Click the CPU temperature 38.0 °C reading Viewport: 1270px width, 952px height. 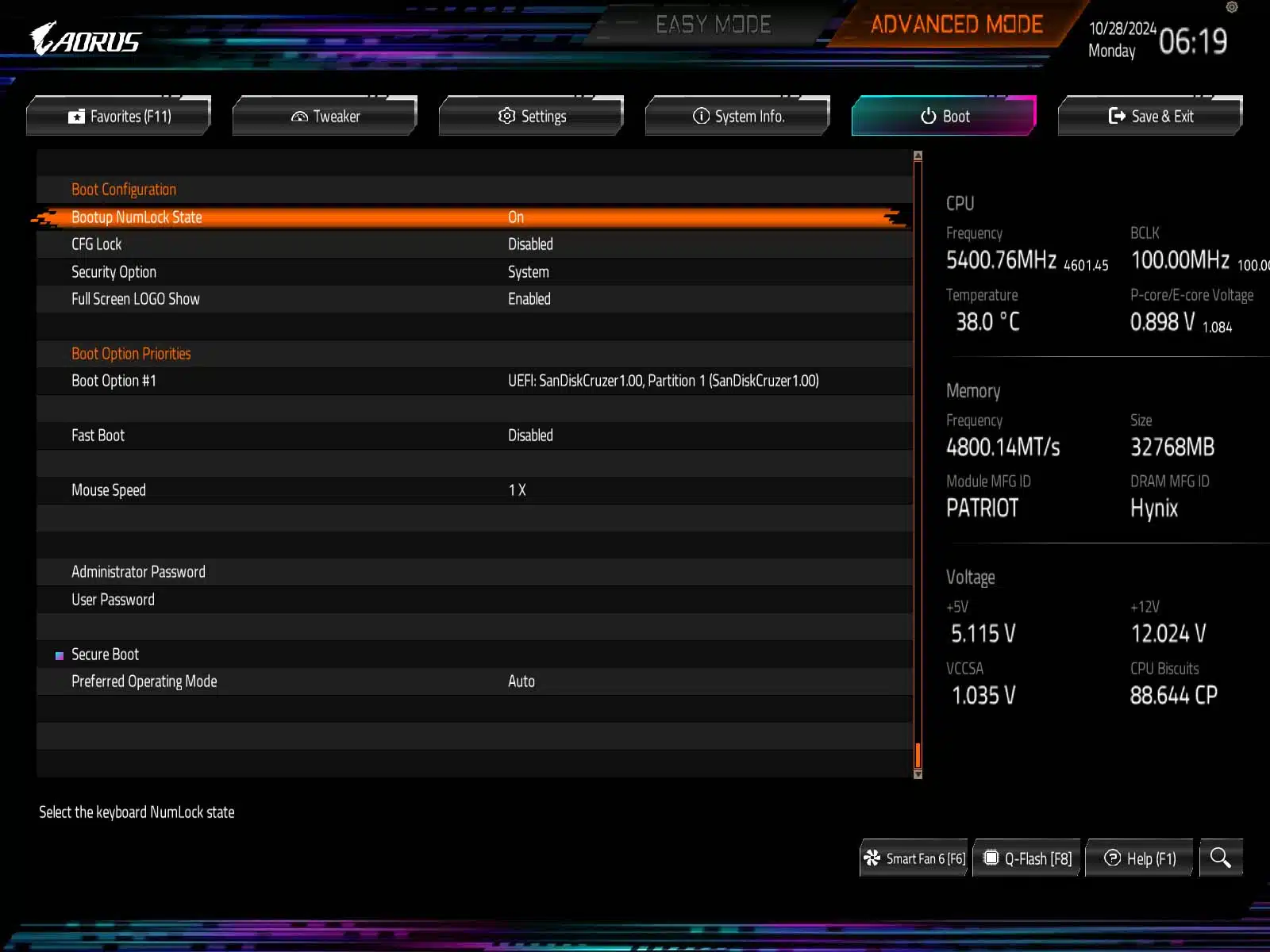point(987,321)
